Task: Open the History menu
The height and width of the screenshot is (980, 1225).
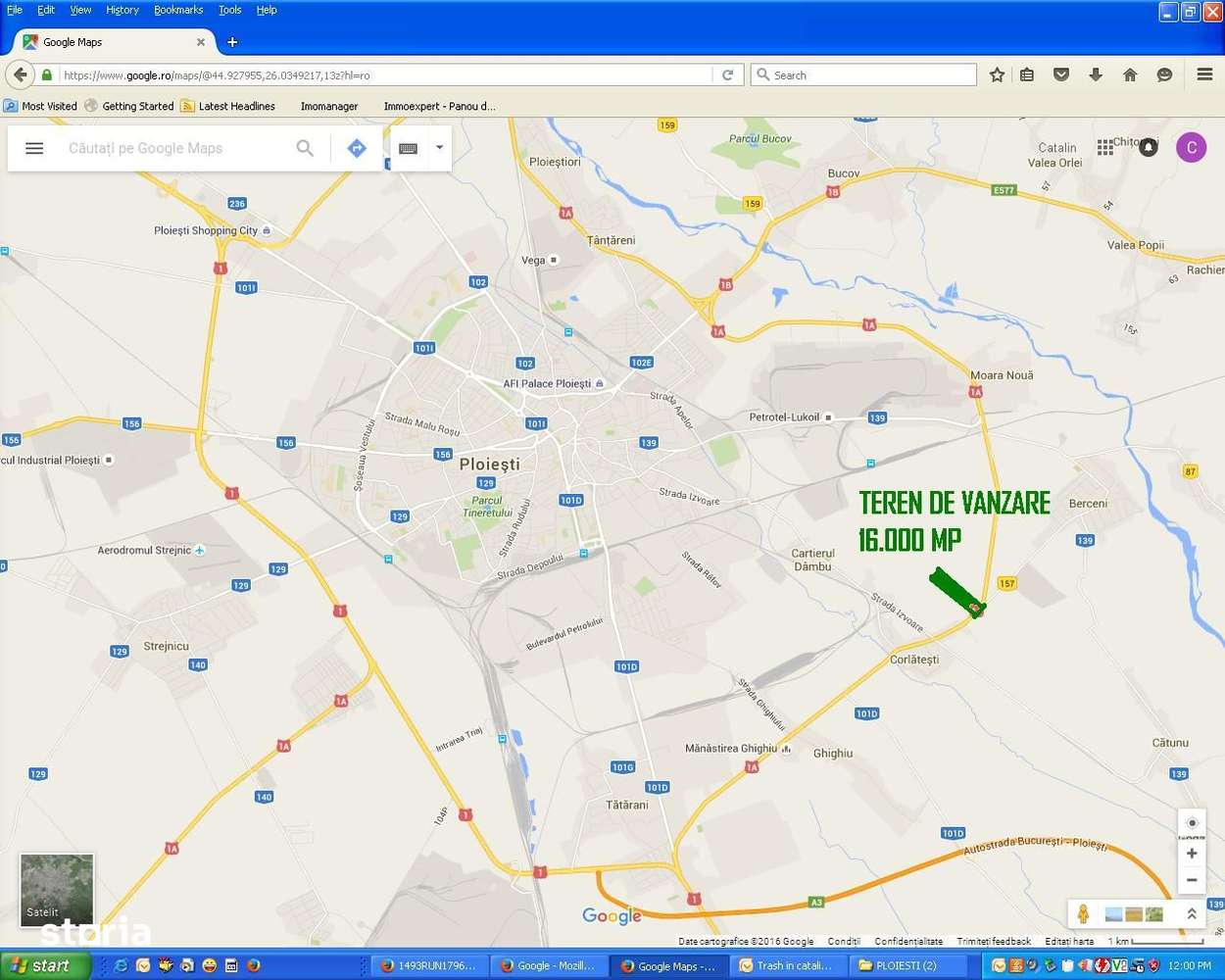Action: [122, 10]
